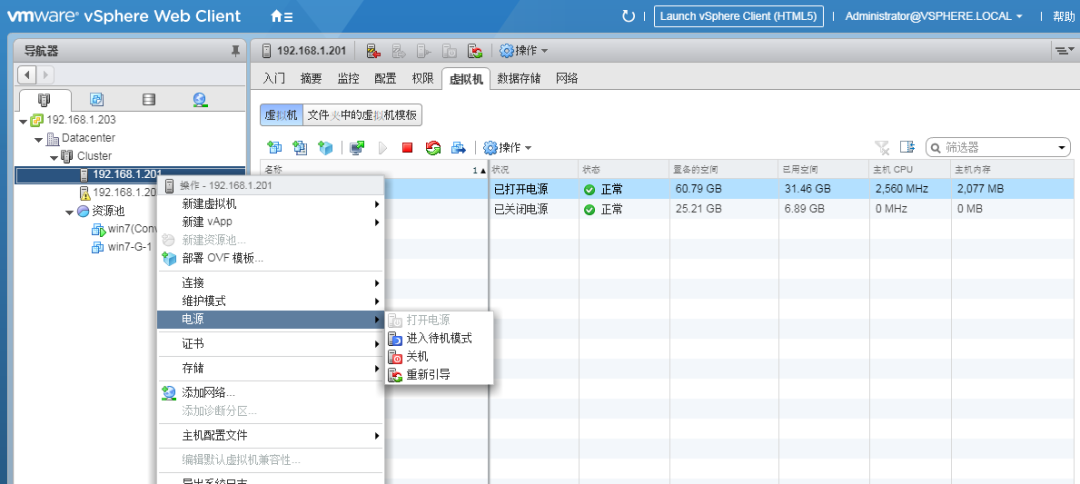Click the clear filter funnel icon
1080x484 pixels.
pyautogui.click(x=882, y=147)
